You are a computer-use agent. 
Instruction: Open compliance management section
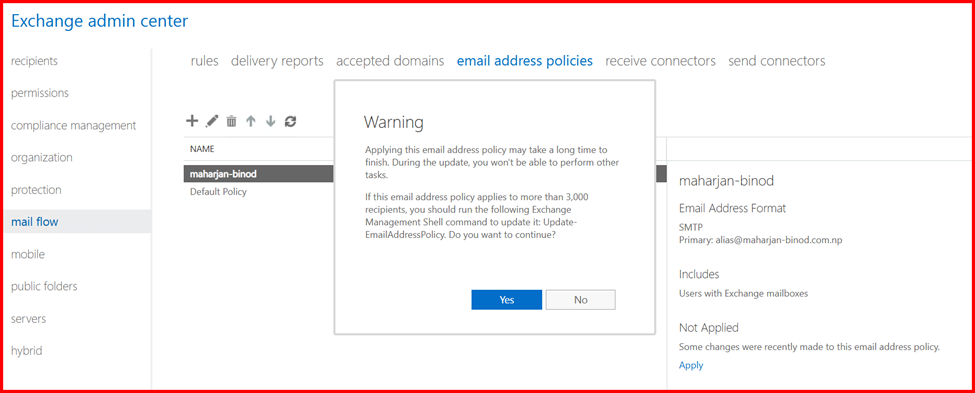tap(73, 126)
